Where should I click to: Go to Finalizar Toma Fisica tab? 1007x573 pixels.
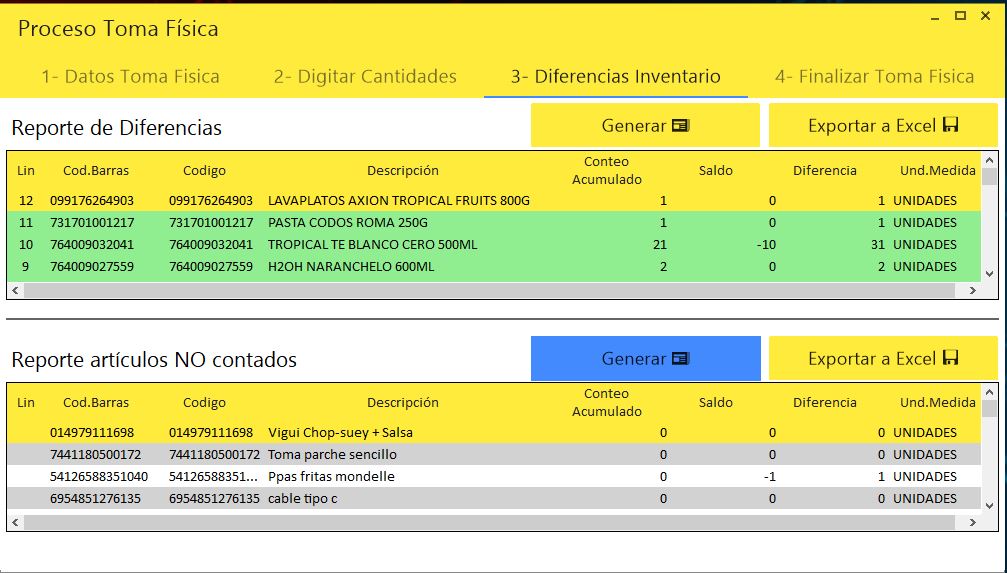(874, 77)
